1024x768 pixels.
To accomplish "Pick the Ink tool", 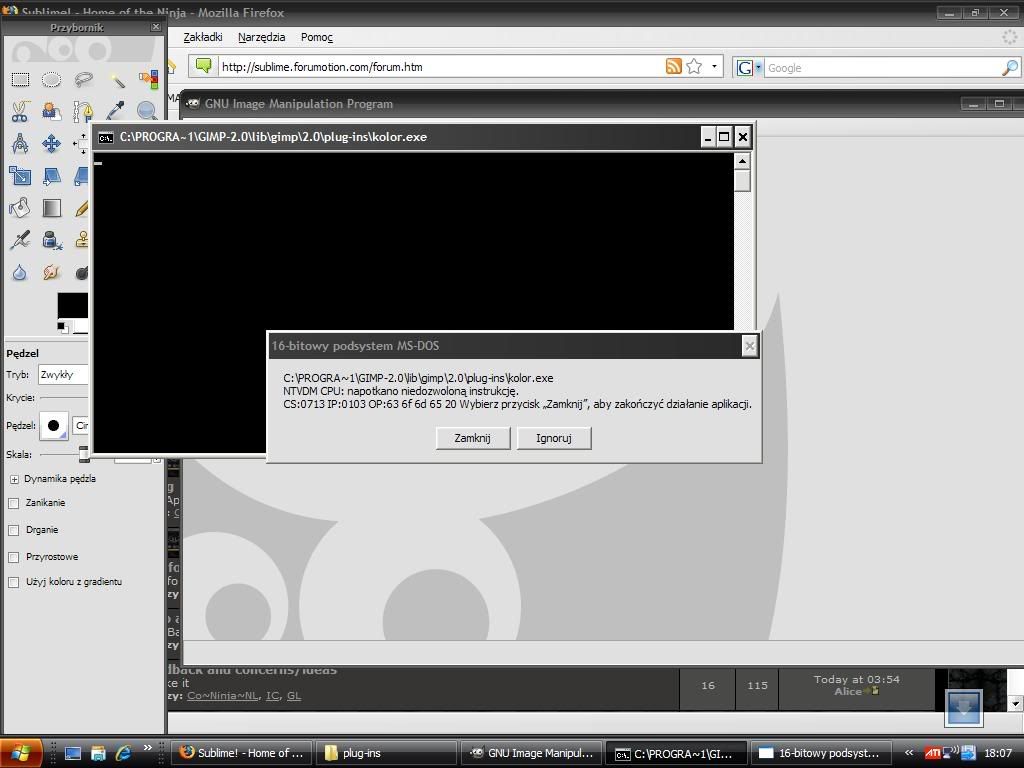I will 51,240.
